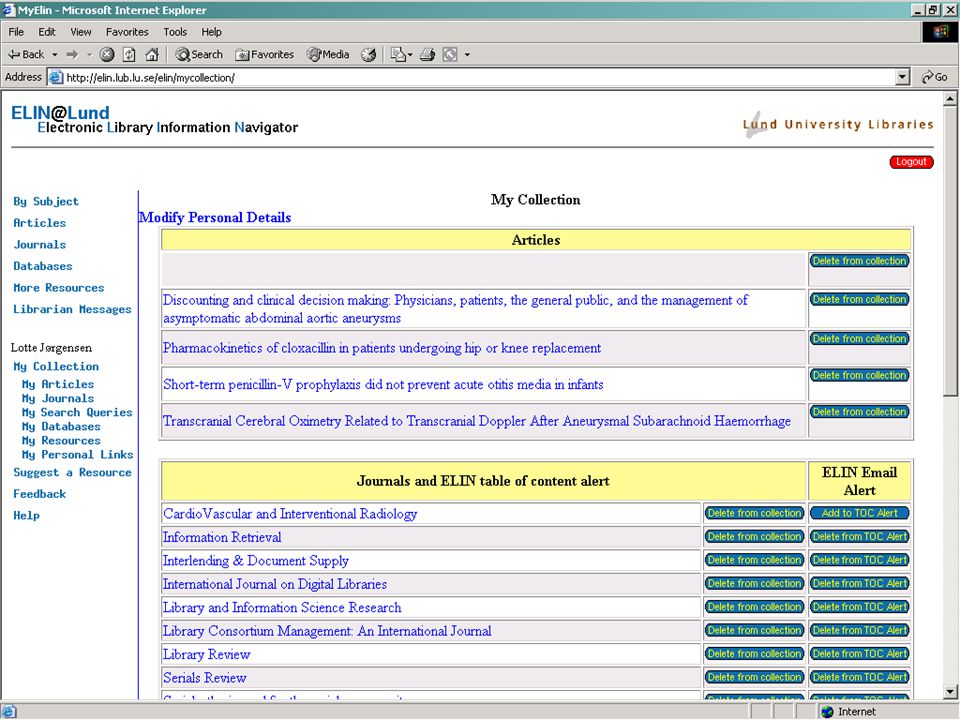
Task: Open the Mail icon dropdown arrow
Action: click(410, 54)
